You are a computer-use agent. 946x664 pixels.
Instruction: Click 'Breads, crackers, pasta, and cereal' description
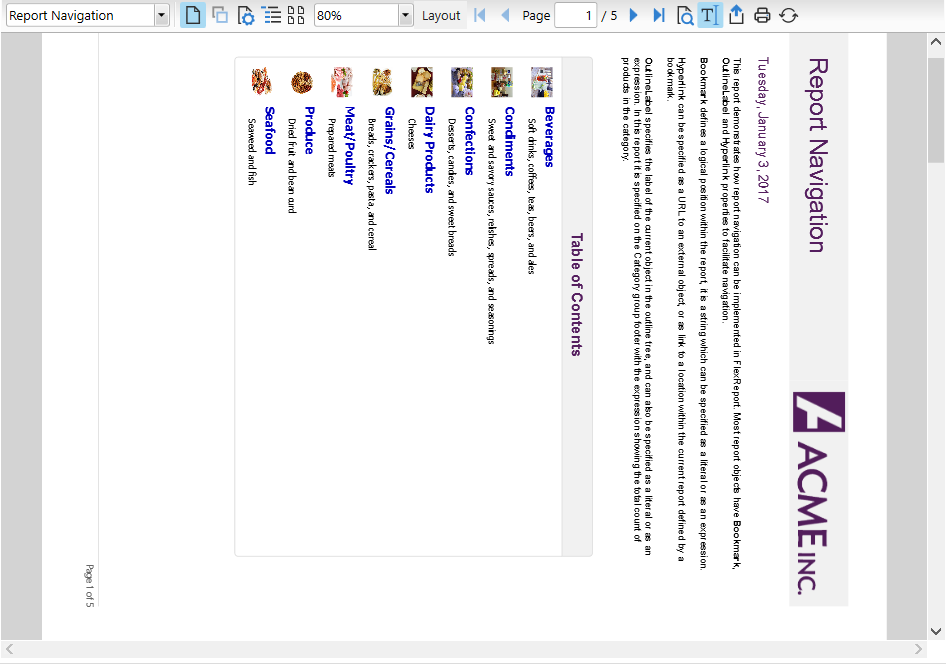[x=372, y=184]
